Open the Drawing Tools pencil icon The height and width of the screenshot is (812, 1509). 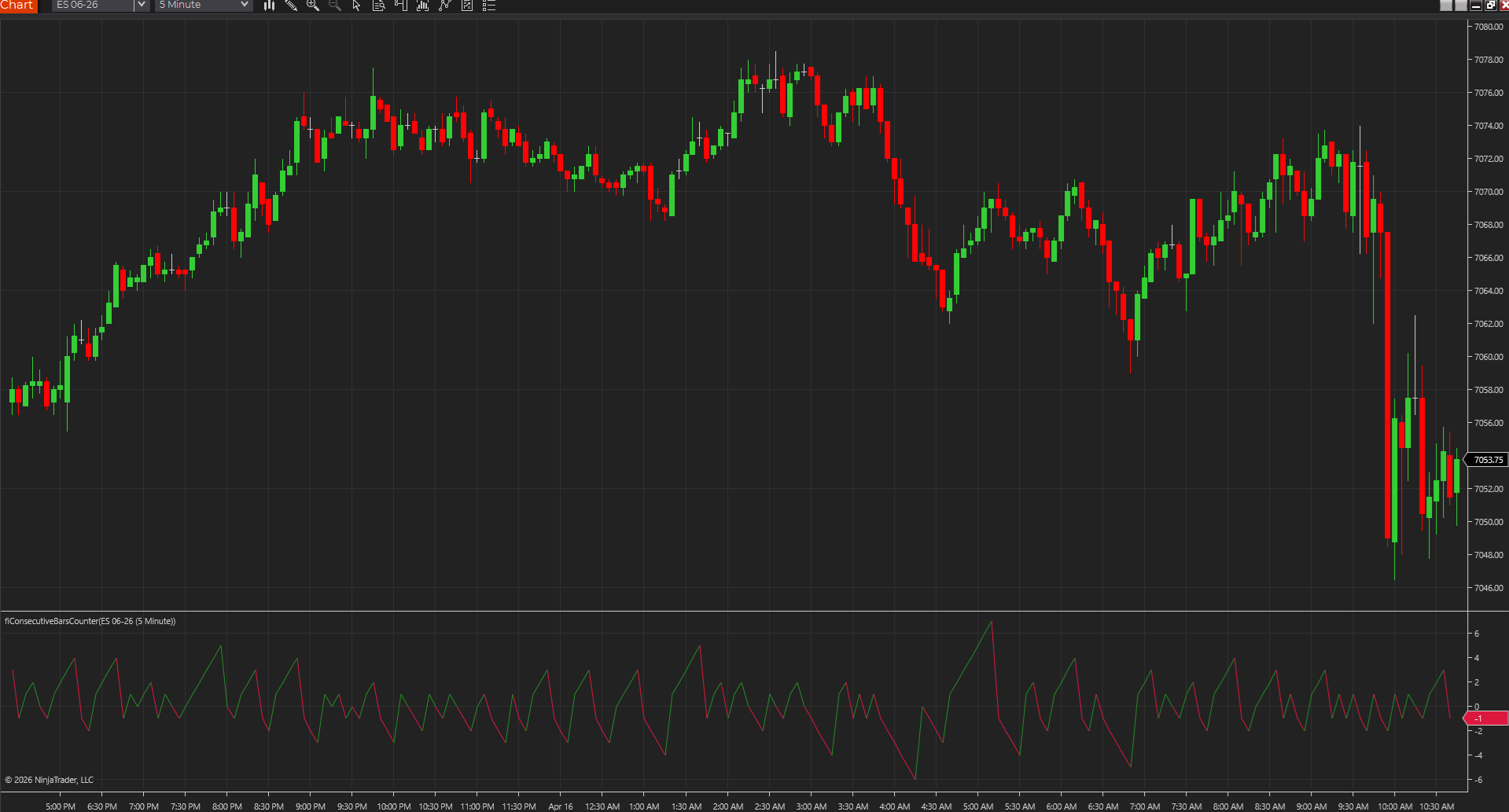[291, 6]
